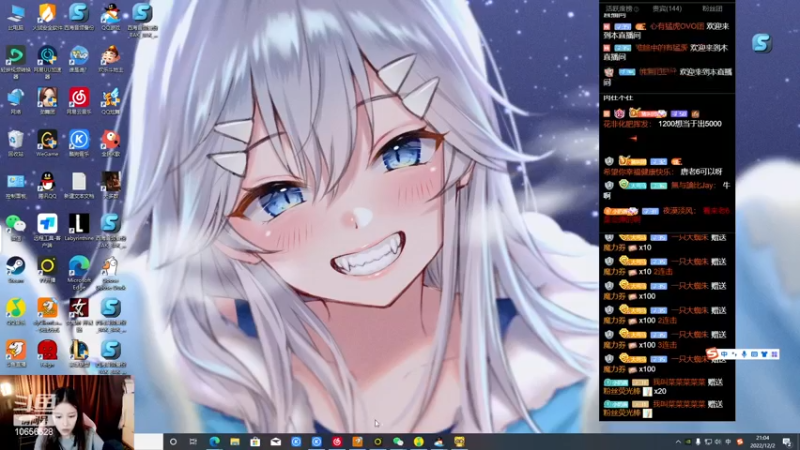800x450 pixels.
Task: Open Microsoft Store from the taskbar
Action: click(255, 442)
